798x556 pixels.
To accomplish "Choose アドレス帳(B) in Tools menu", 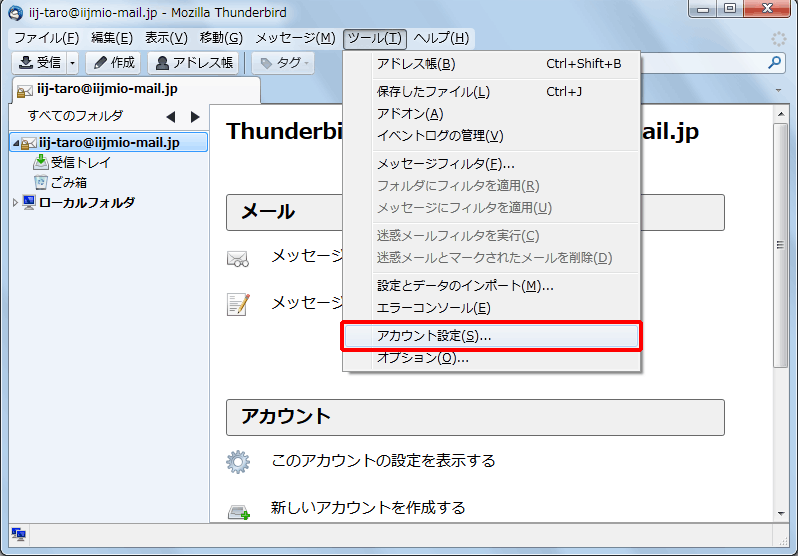I will coord(491,64).
